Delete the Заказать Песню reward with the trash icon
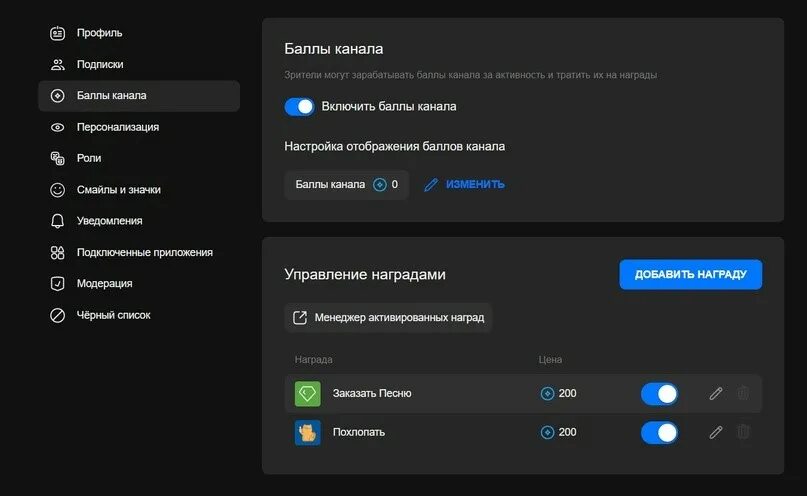 [x=743, y=393]
